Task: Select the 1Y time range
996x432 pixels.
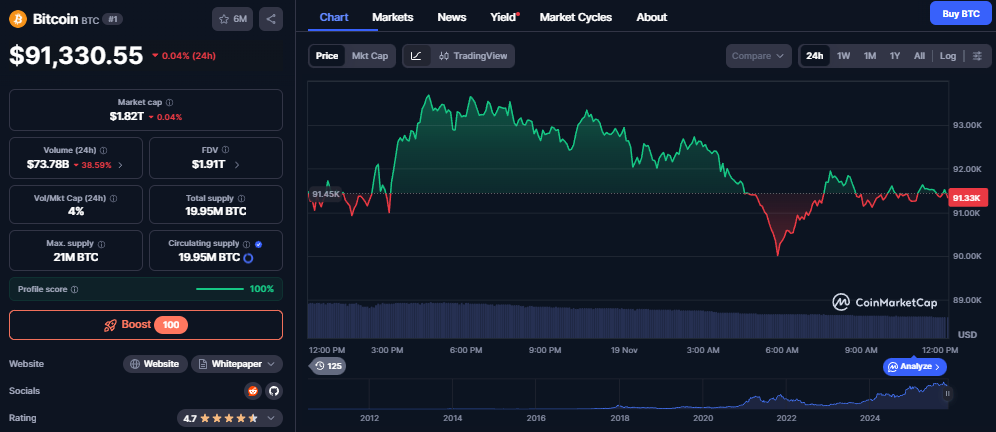Action: pos(895,56)
